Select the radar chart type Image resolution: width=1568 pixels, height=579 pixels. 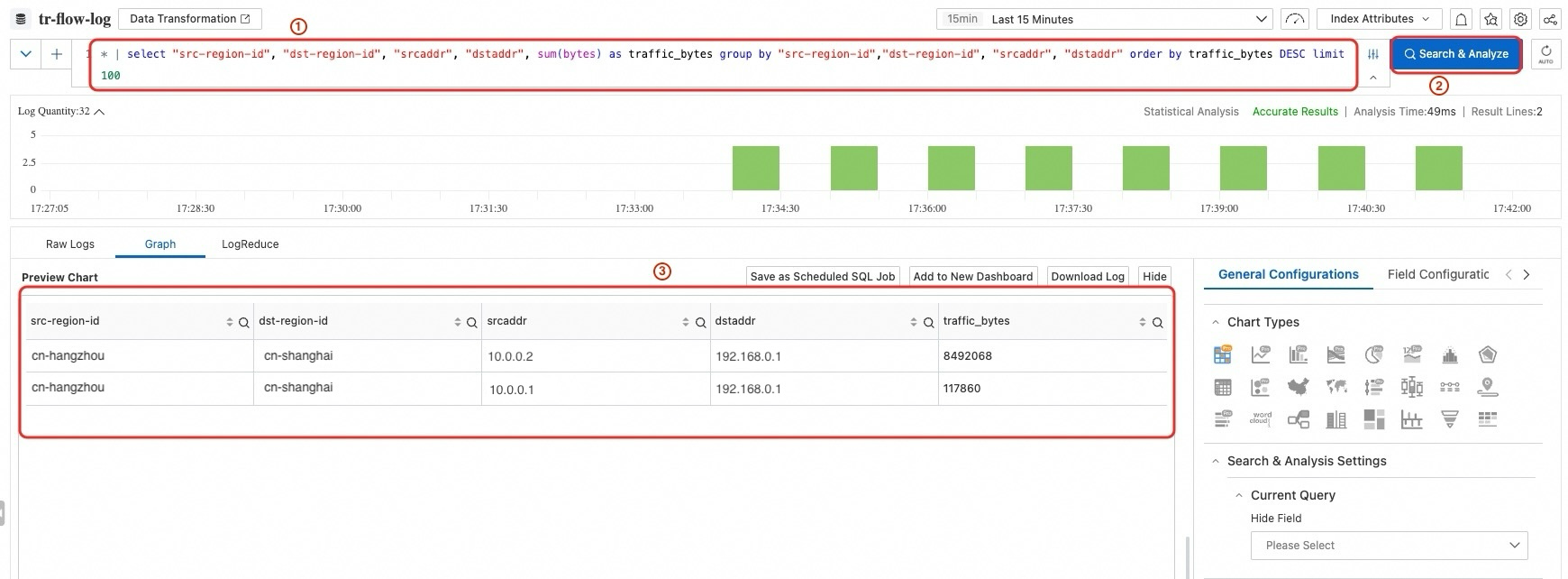pos(1488,355)
